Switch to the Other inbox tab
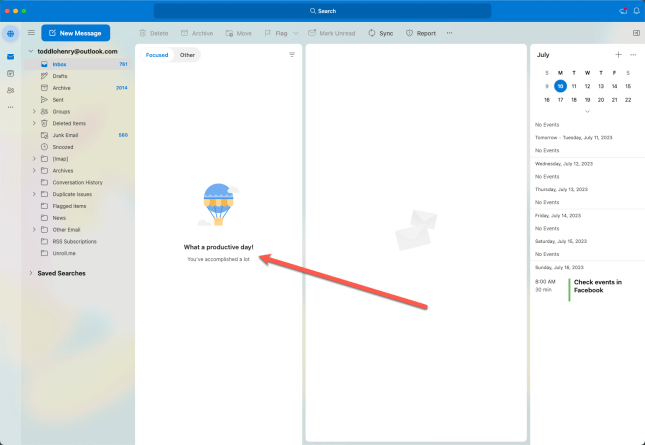This screenshot has width=645, height=445. (187, 55)
